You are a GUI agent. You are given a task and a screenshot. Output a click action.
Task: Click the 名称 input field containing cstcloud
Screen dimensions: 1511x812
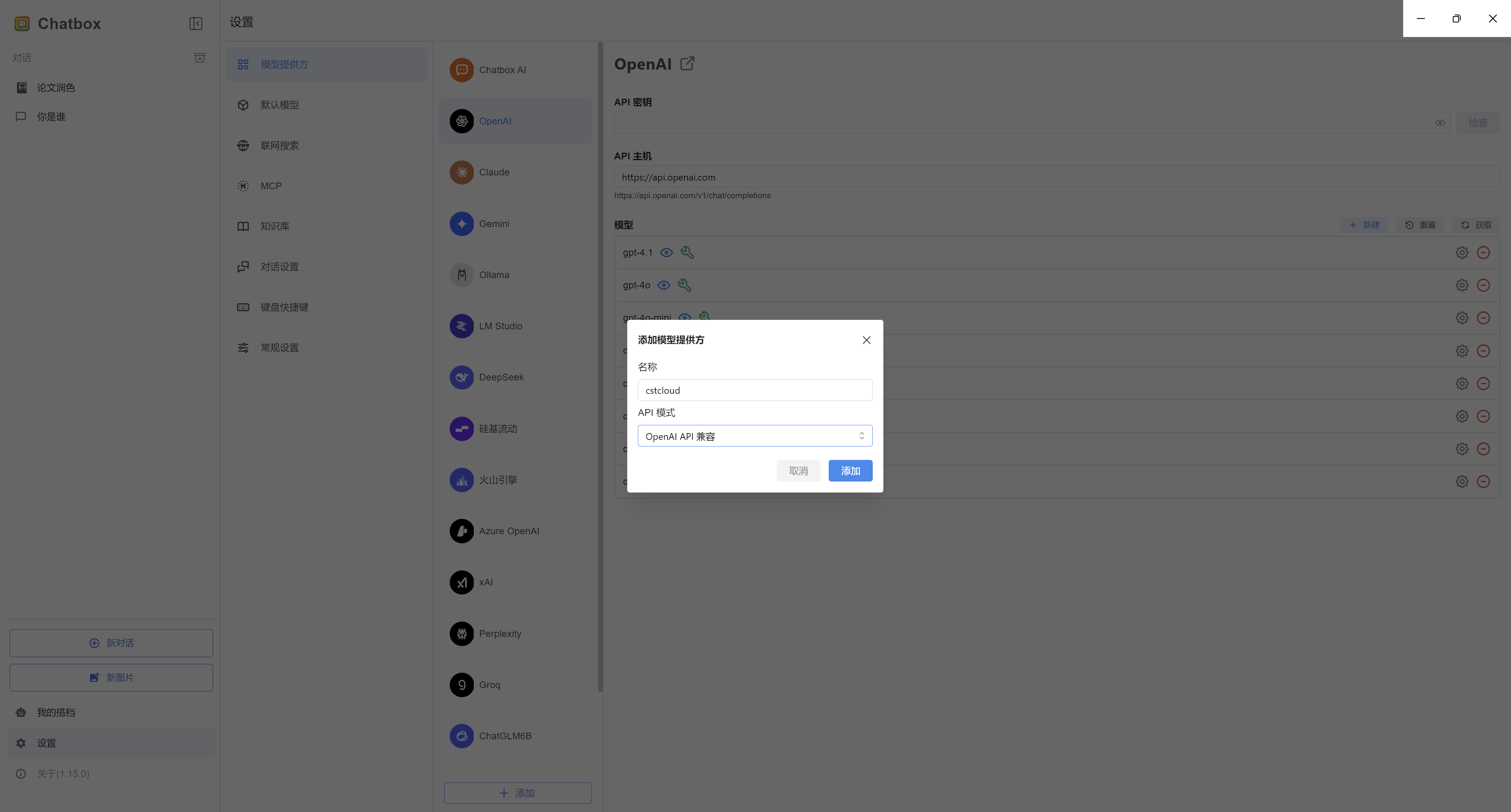coord(755,390)
